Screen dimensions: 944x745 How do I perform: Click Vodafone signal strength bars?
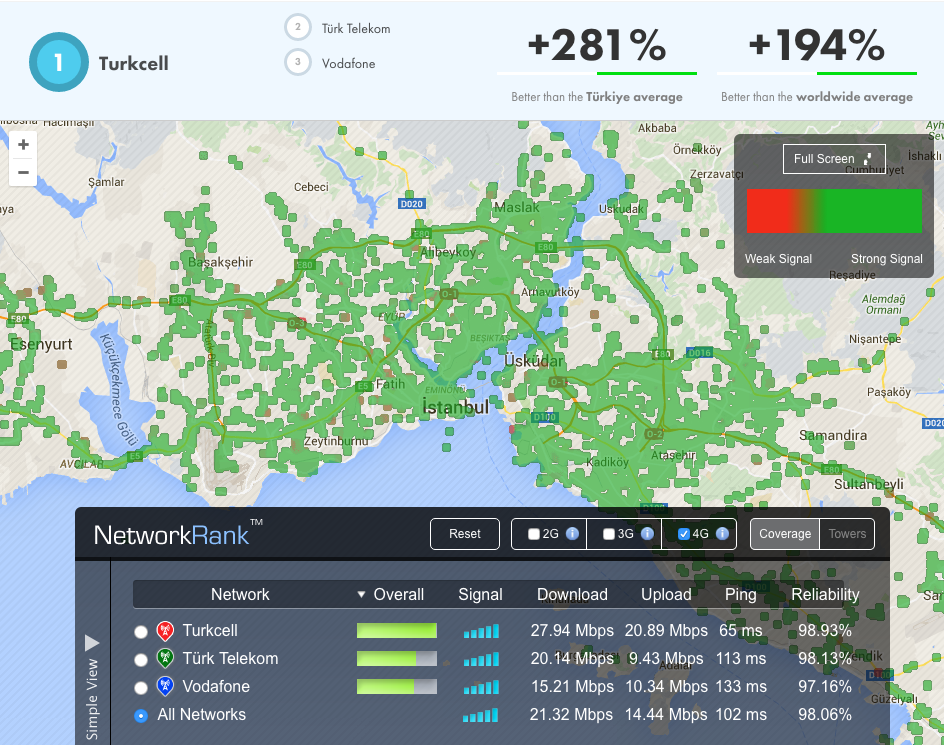[481, 687]
